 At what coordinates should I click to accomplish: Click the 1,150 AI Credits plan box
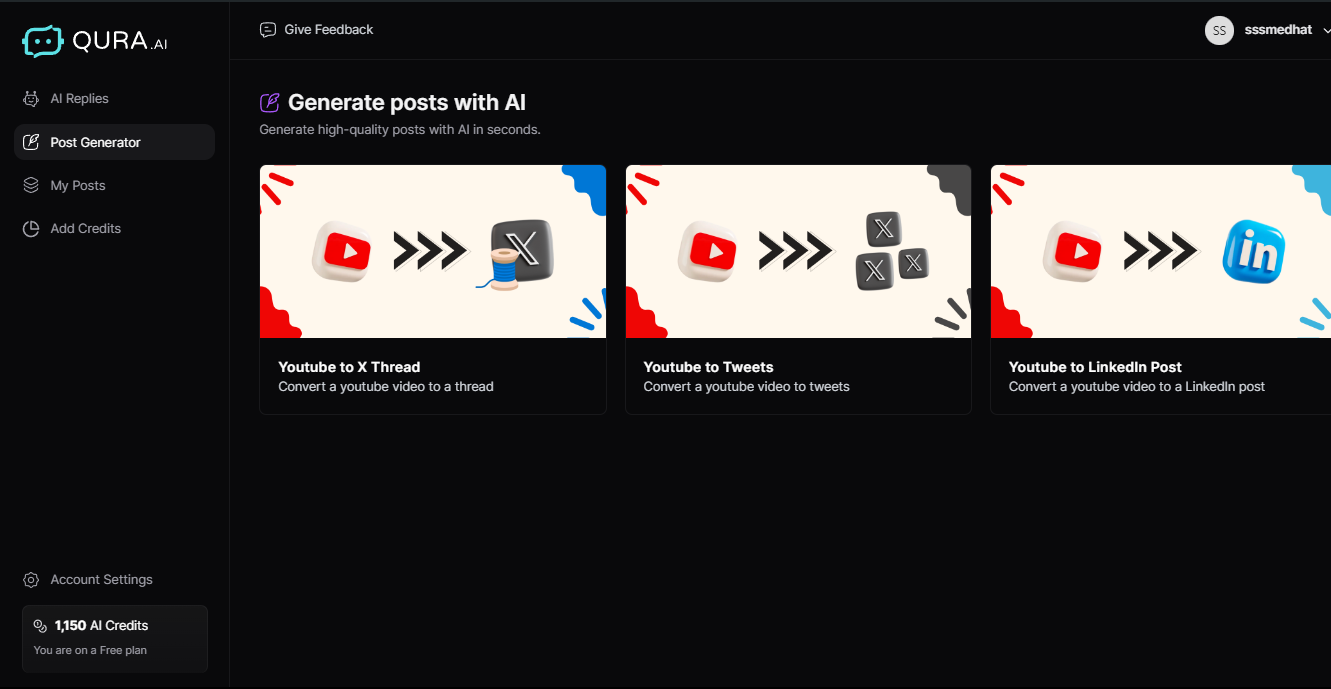click(x=115, y=638)
